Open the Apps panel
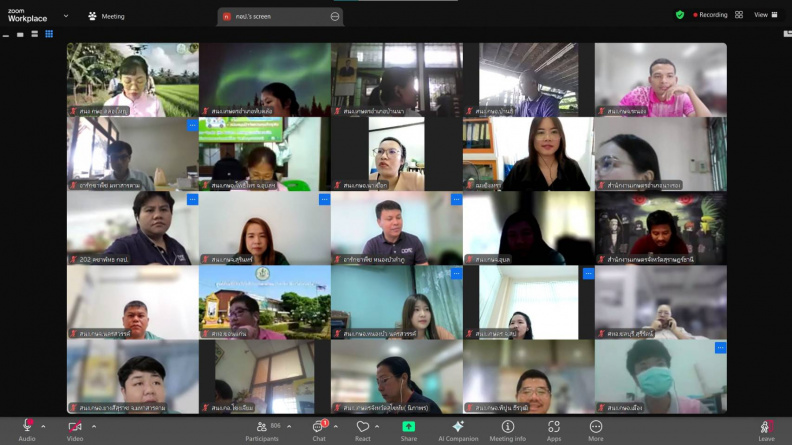 pyautogui.click(x=554, y=431)
